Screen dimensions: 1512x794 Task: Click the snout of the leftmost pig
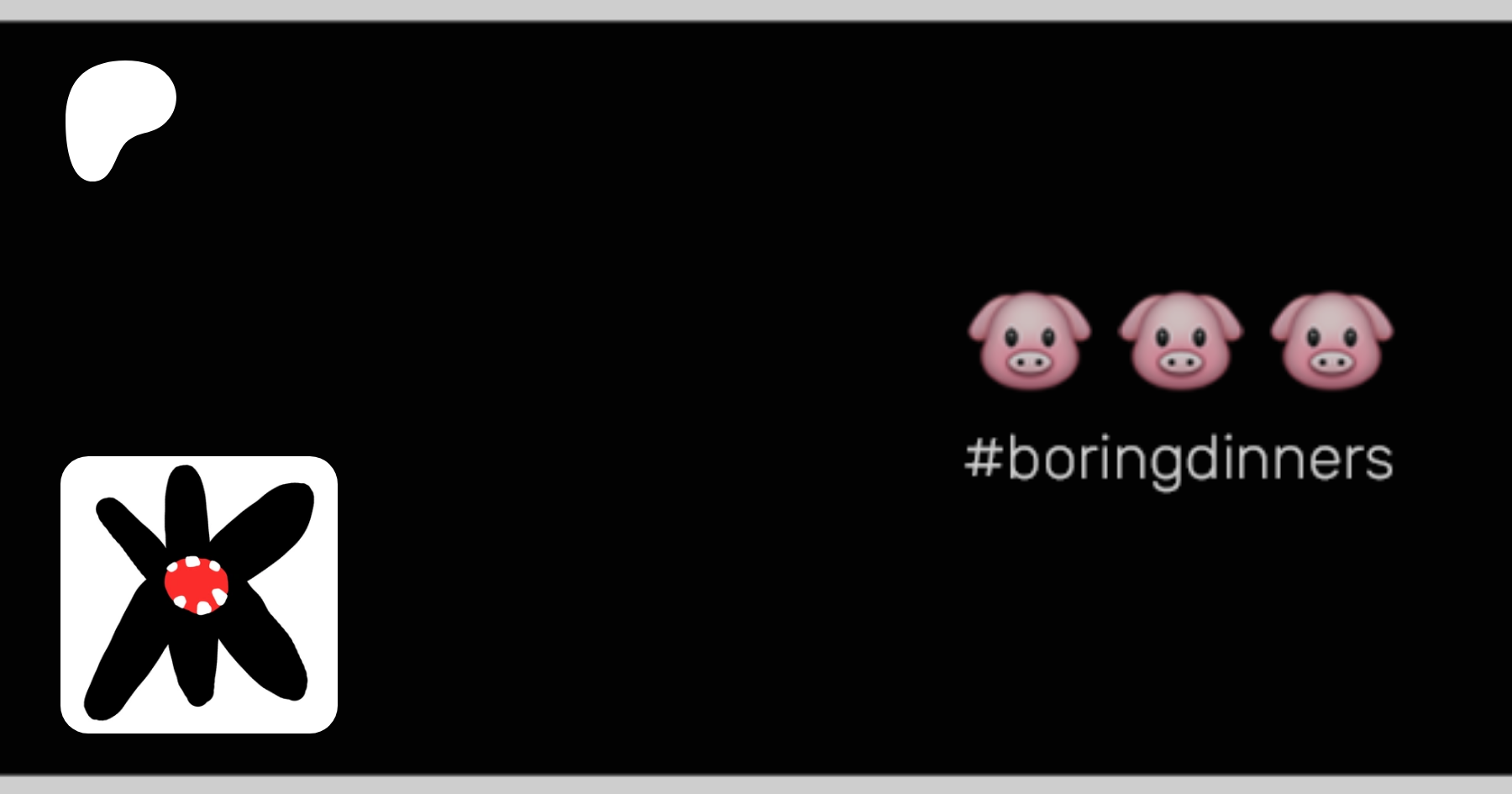[1029, 363]
